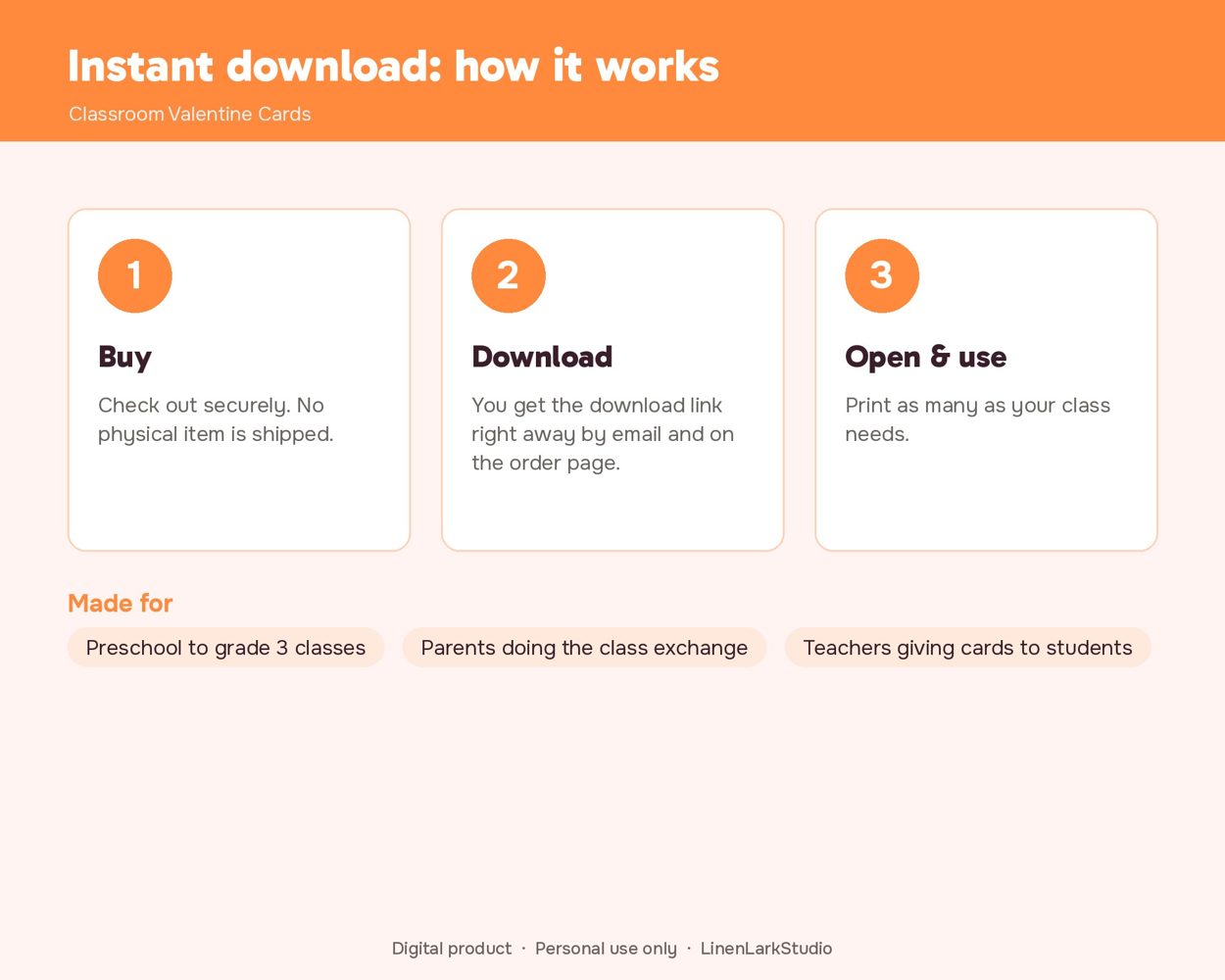This screenshot has width=1225, height=980.
Task: Select "Personal use only" in the footer
Action: tap(606, 949)
